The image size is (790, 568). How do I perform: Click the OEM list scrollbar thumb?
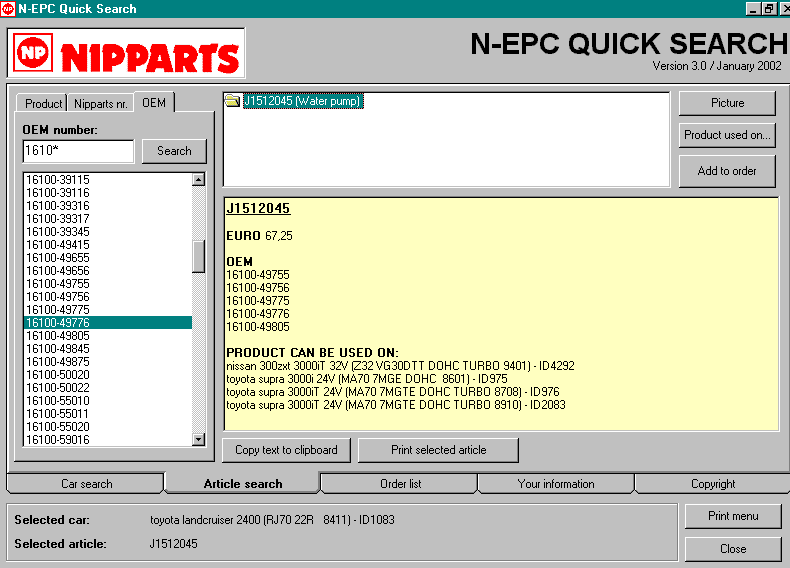[199, 257]
